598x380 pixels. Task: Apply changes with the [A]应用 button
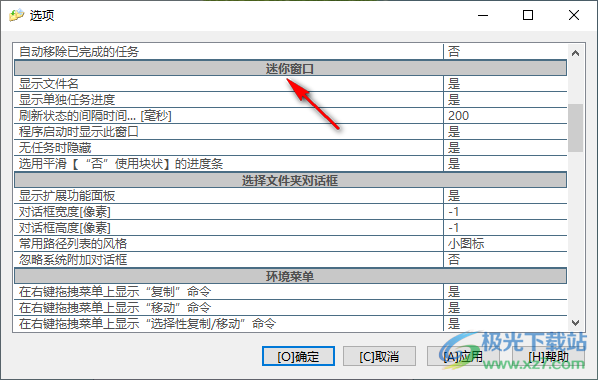pyautogui.click(x=463, y=356)
